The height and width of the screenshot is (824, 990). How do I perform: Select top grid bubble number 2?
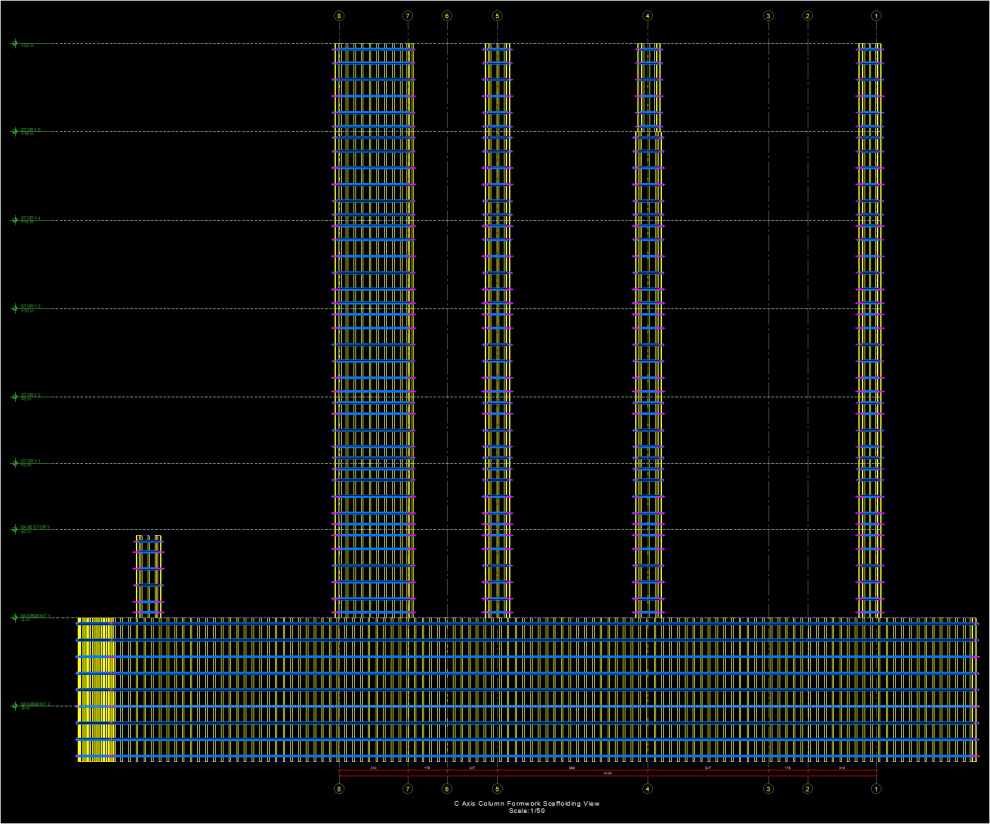807,16
